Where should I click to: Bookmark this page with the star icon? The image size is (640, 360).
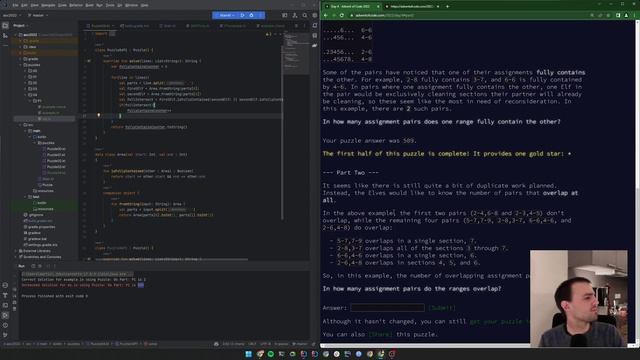coord(608,16)
